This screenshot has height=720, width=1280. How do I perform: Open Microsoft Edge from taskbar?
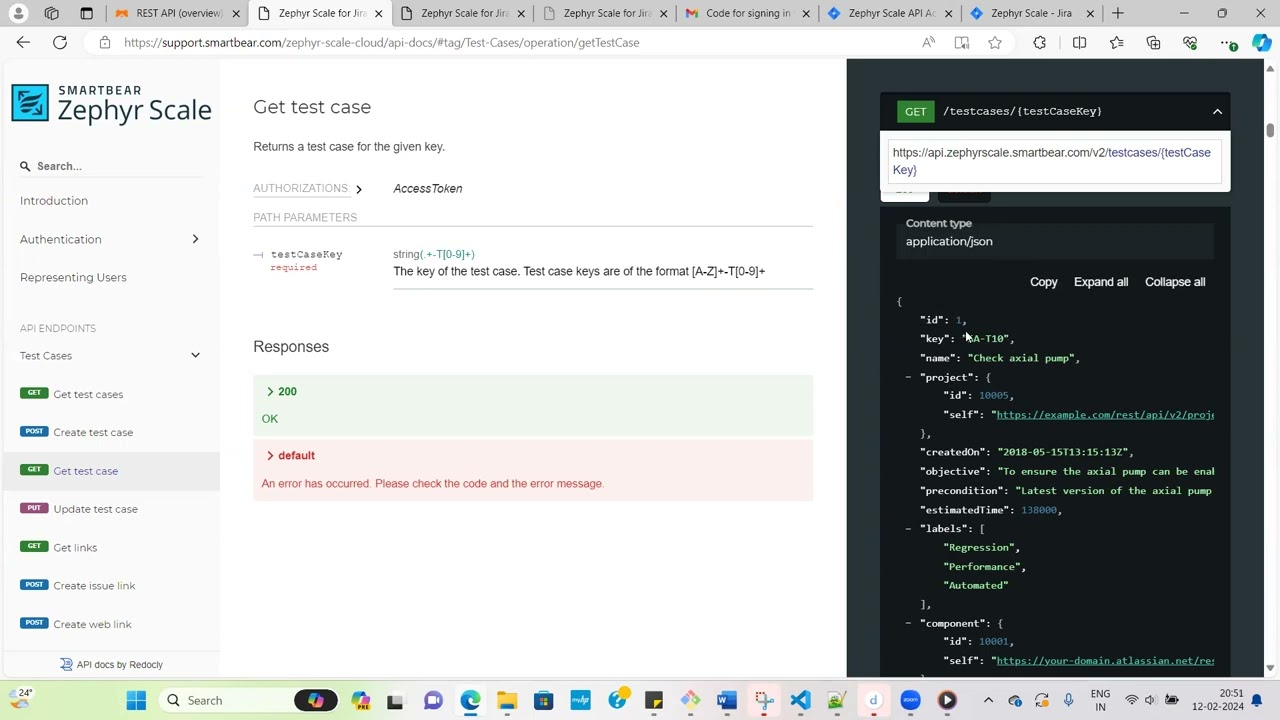[x=470, y=700]
